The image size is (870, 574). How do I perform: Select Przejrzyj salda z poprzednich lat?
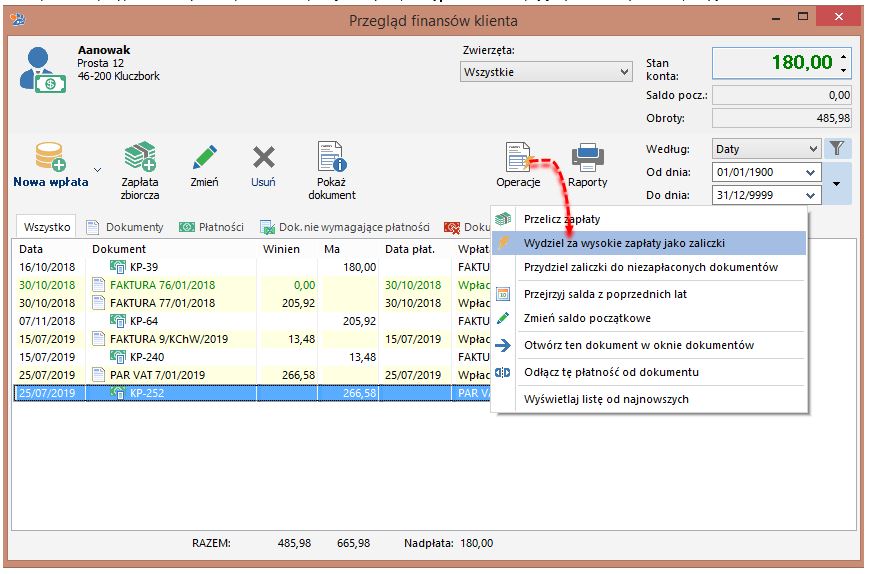649,294
